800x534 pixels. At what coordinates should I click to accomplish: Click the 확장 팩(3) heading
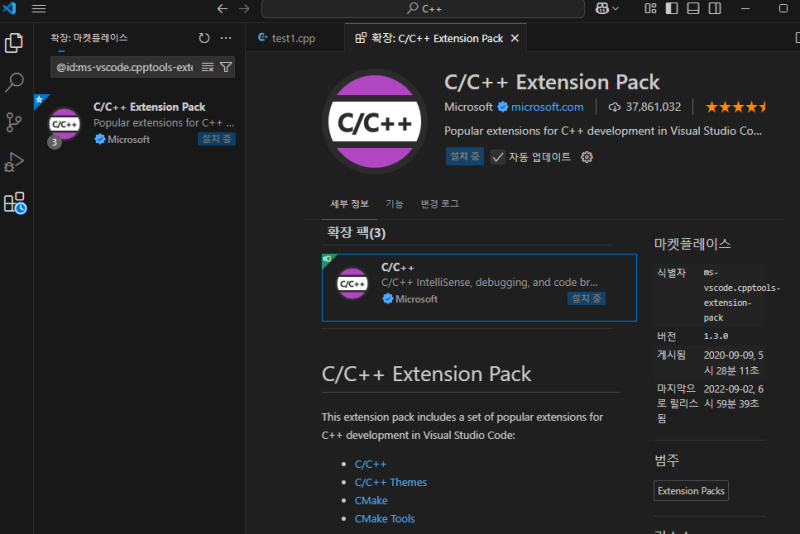point(356,233)
